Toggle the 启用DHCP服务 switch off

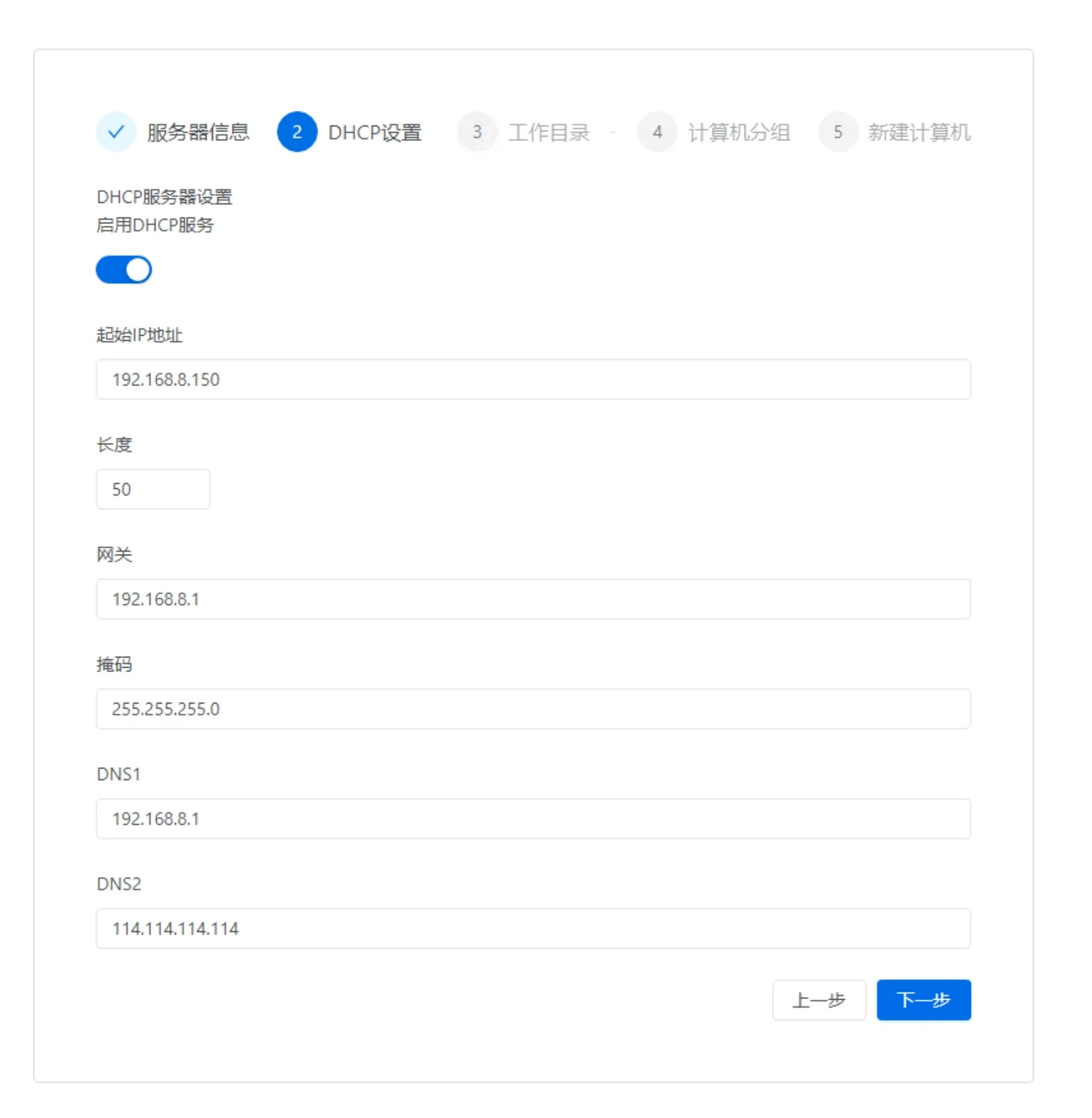(124, 270)
